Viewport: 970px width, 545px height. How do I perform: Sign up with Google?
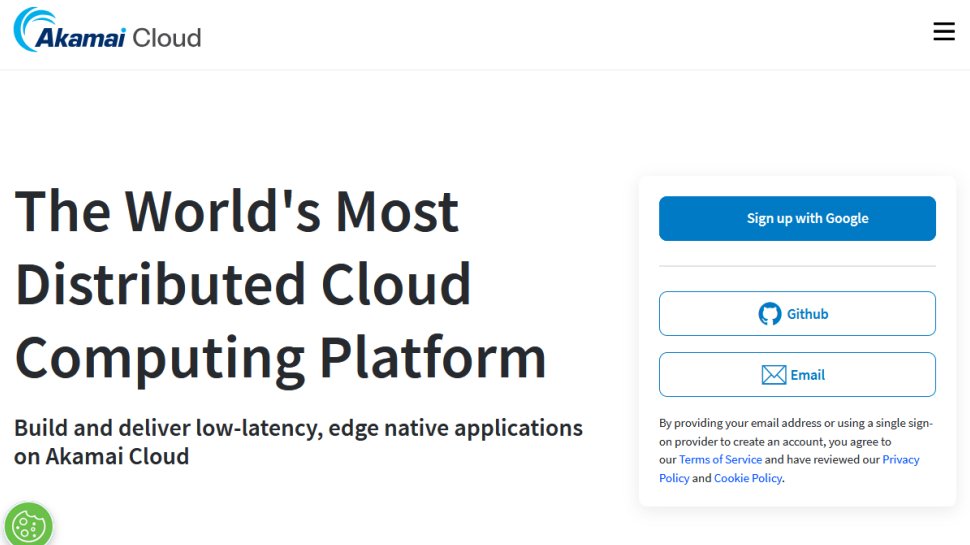coord(797,218)
